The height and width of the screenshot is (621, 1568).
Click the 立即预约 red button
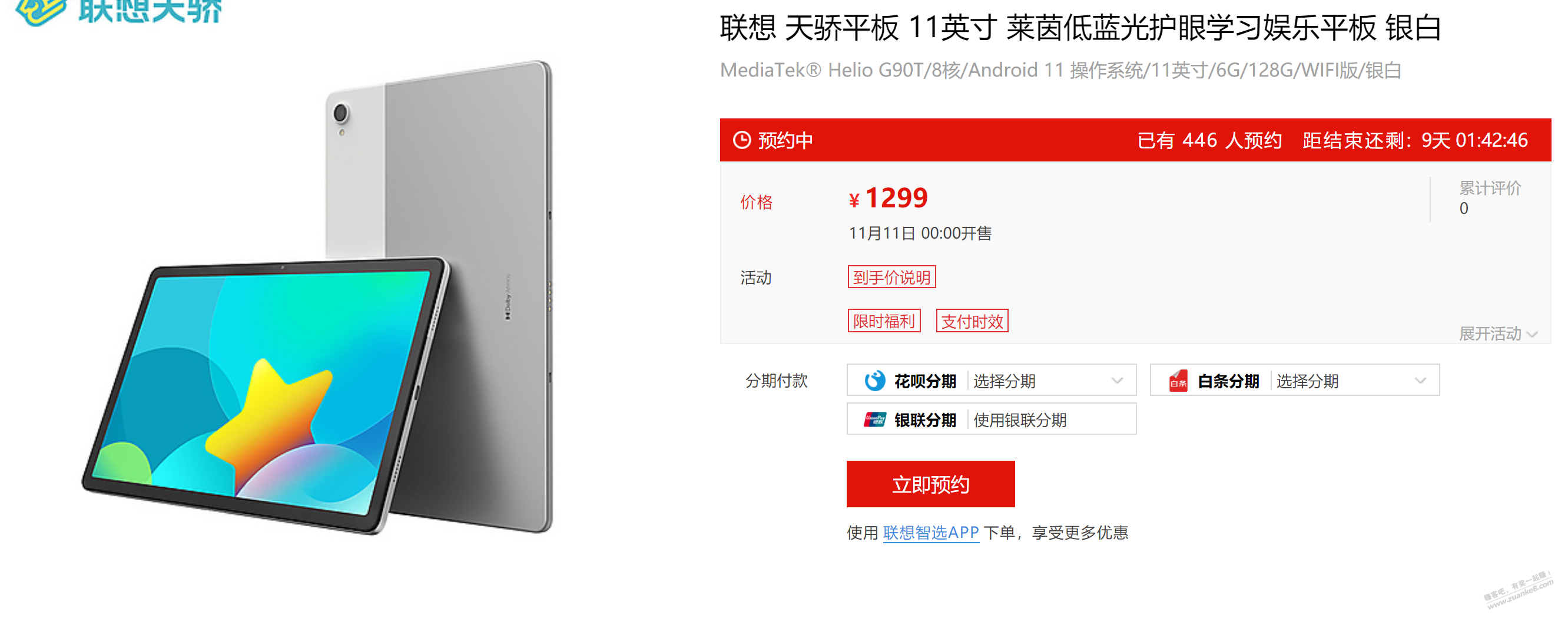click(930, 484)
